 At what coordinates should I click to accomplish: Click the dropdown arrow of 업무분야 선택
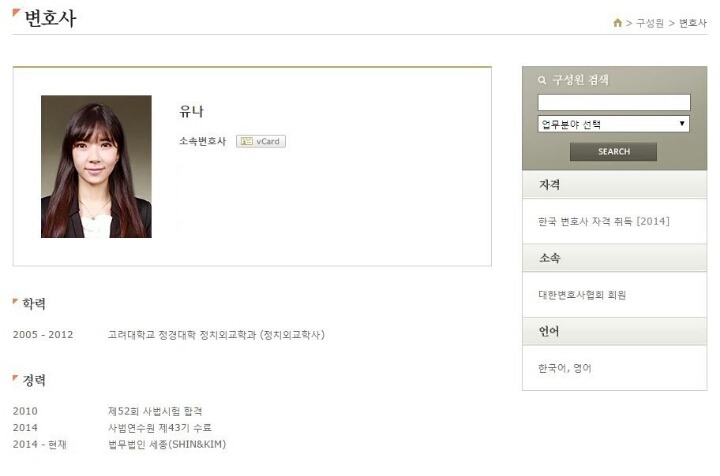point(682,123)
